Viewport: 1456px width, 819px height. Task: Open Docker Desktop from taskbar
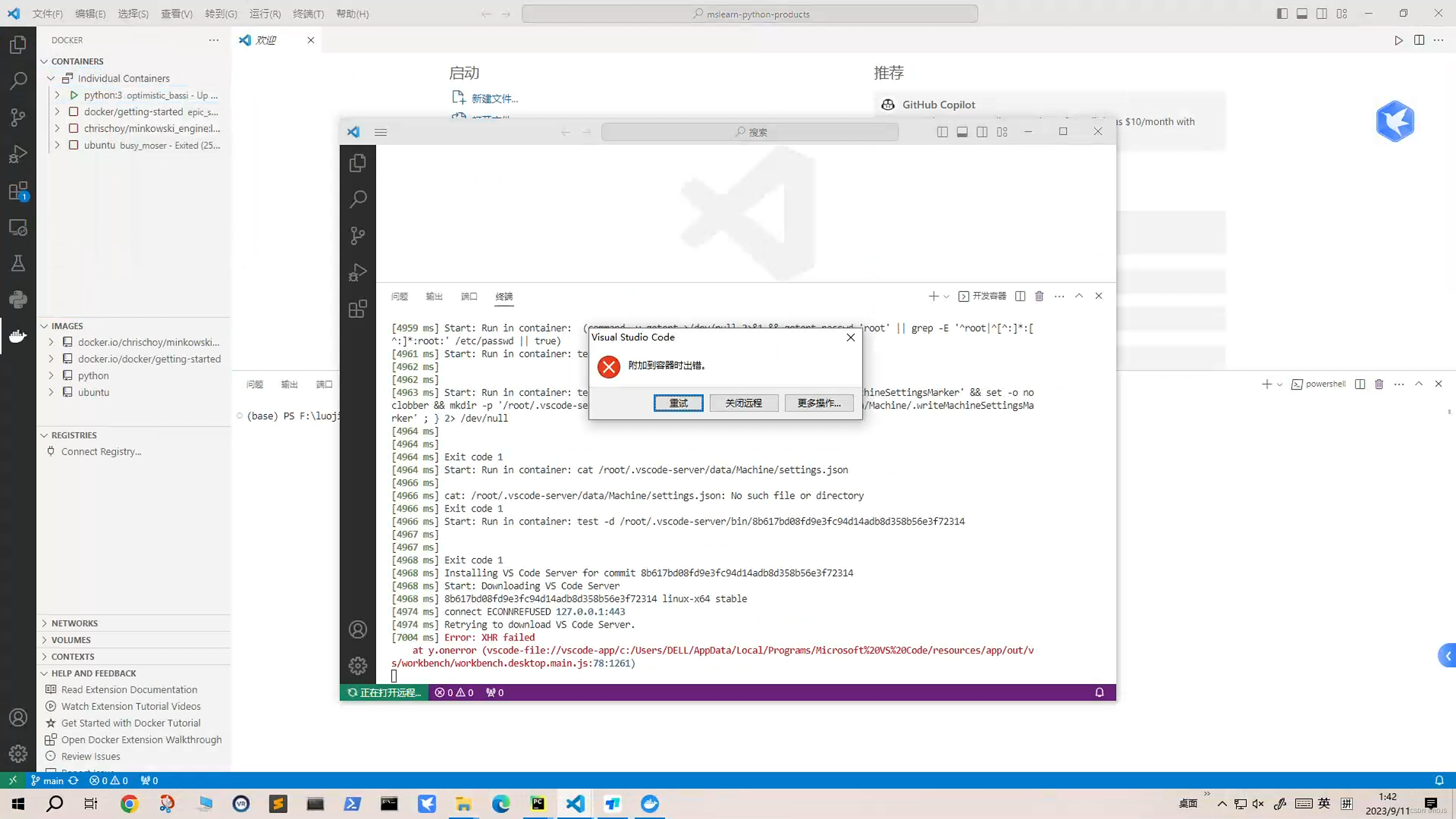[x=650, y=804]
